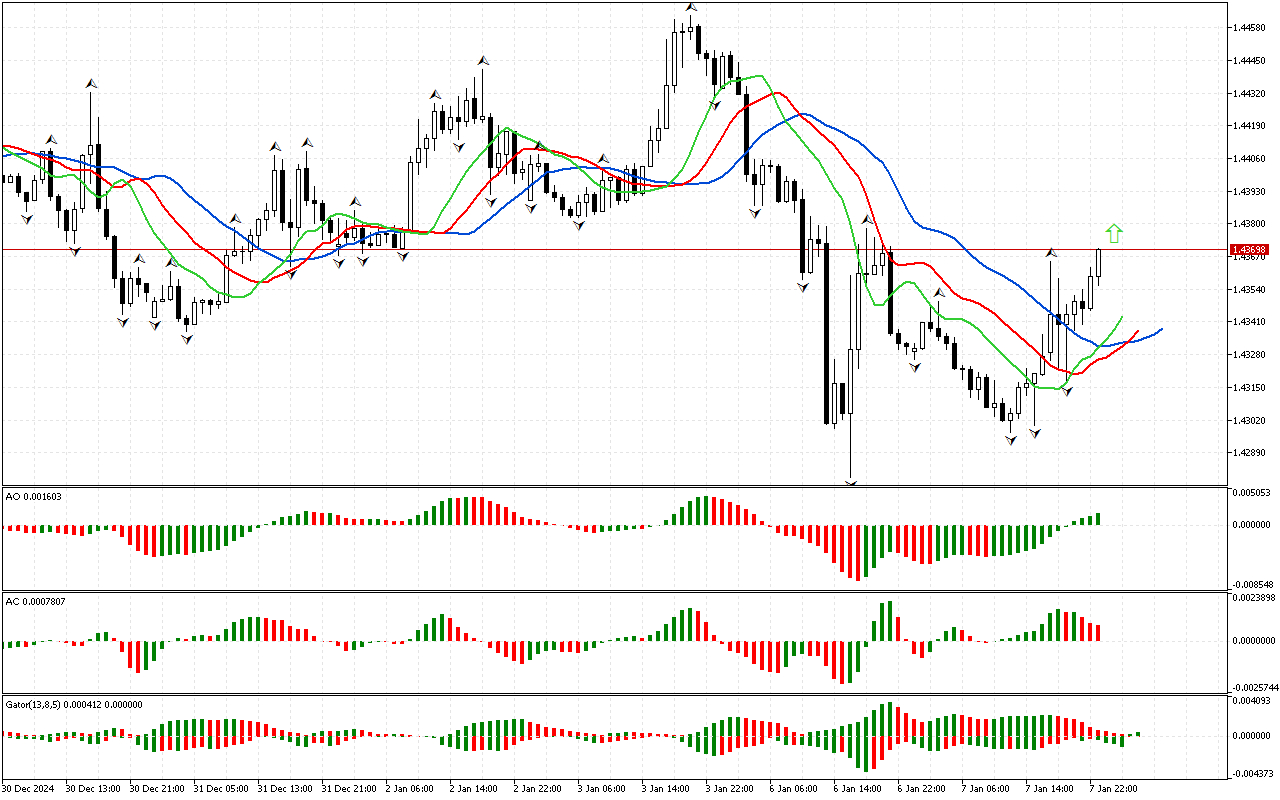The width and height of the screenshot is (1280, 800).
Task: Click the 31 Dec 05:00 time label
Action: (221, 789)
